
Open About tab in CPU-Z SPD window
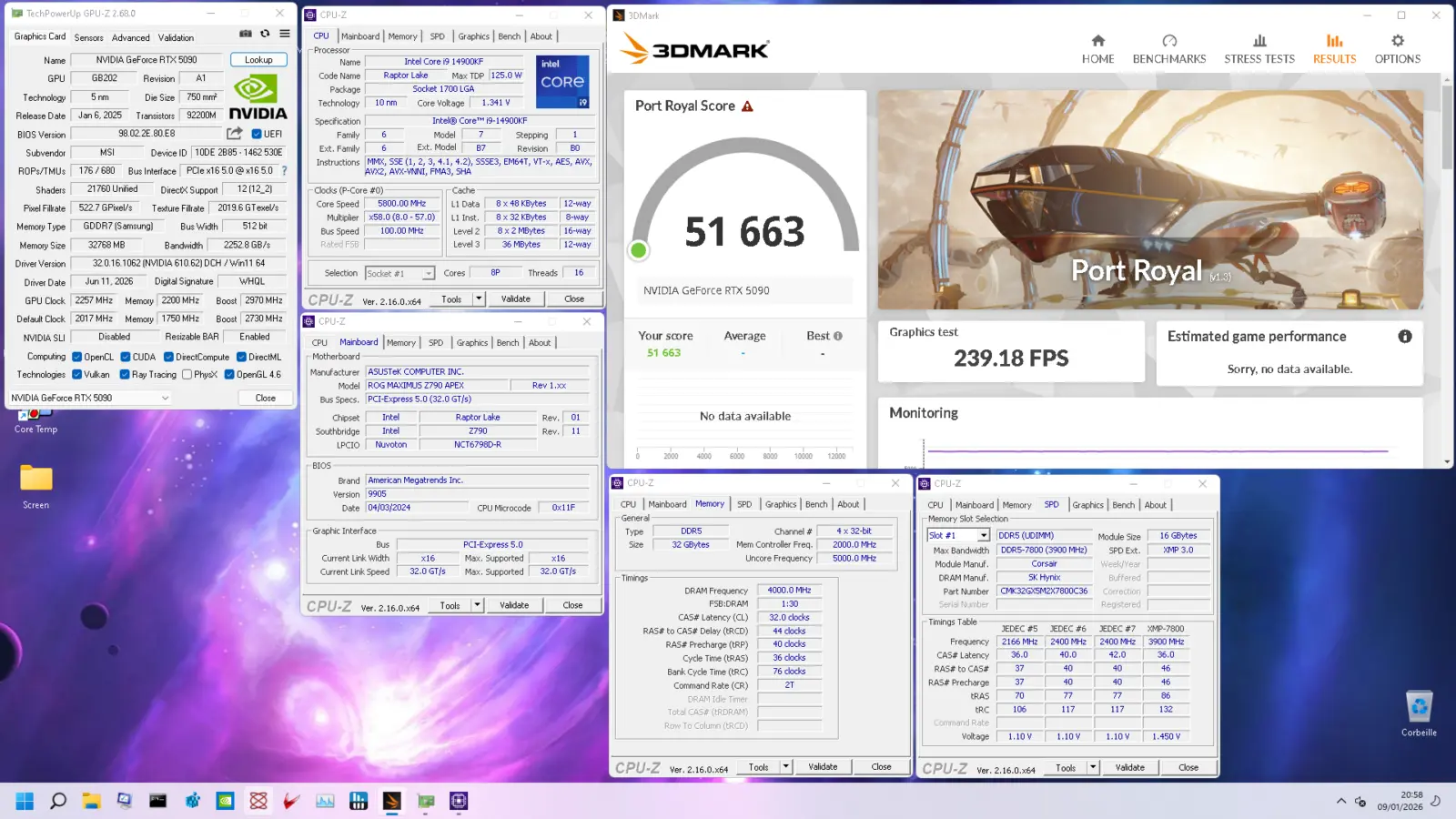click(1156, 505)
